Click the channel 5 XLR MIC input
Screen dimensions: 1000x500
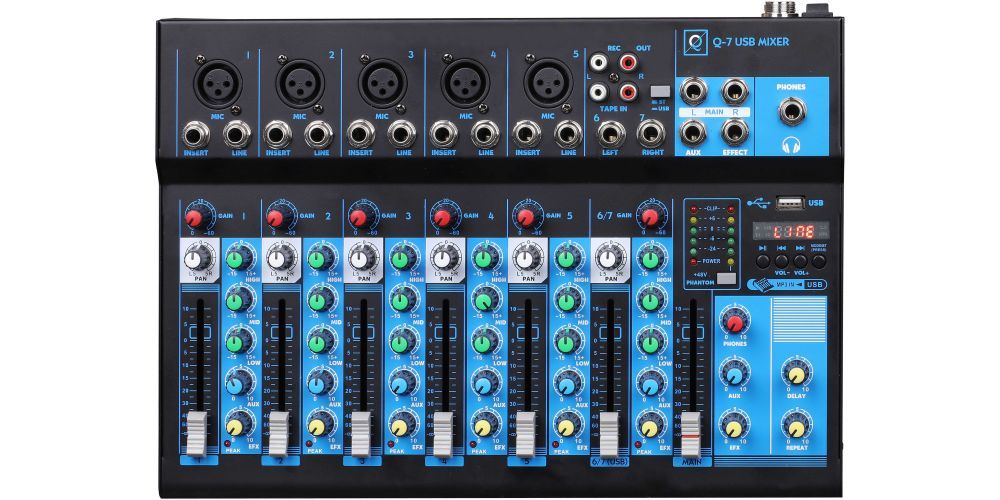pyautogui.click(x=548, y=83)
